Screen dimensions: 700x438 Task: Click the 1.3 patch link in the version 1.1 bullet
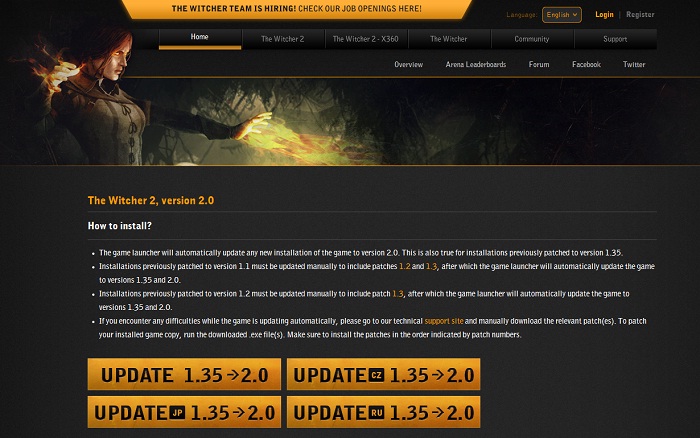coord(431,266)
